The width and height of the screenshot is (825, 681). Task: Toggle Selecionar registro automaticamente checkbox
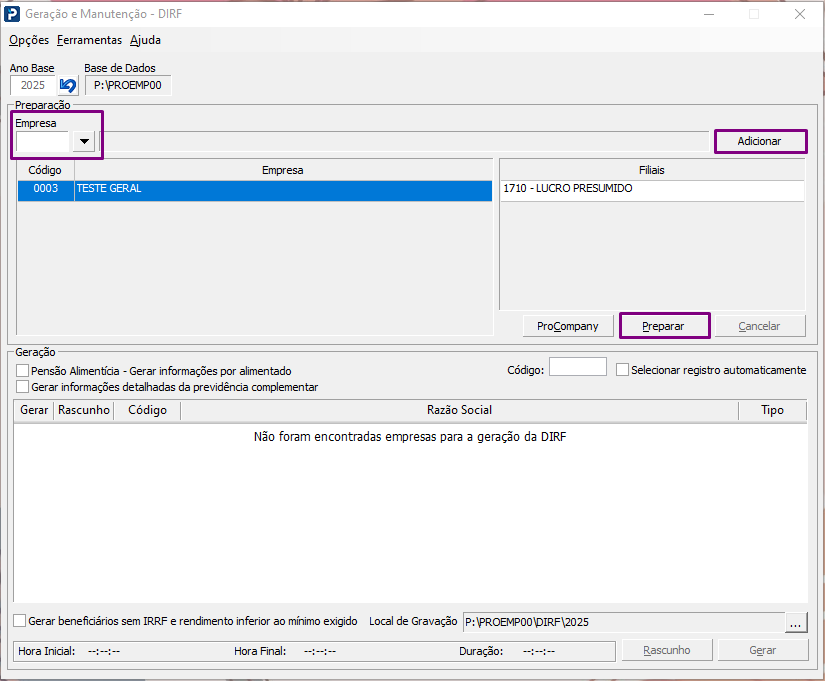point(622,370)
